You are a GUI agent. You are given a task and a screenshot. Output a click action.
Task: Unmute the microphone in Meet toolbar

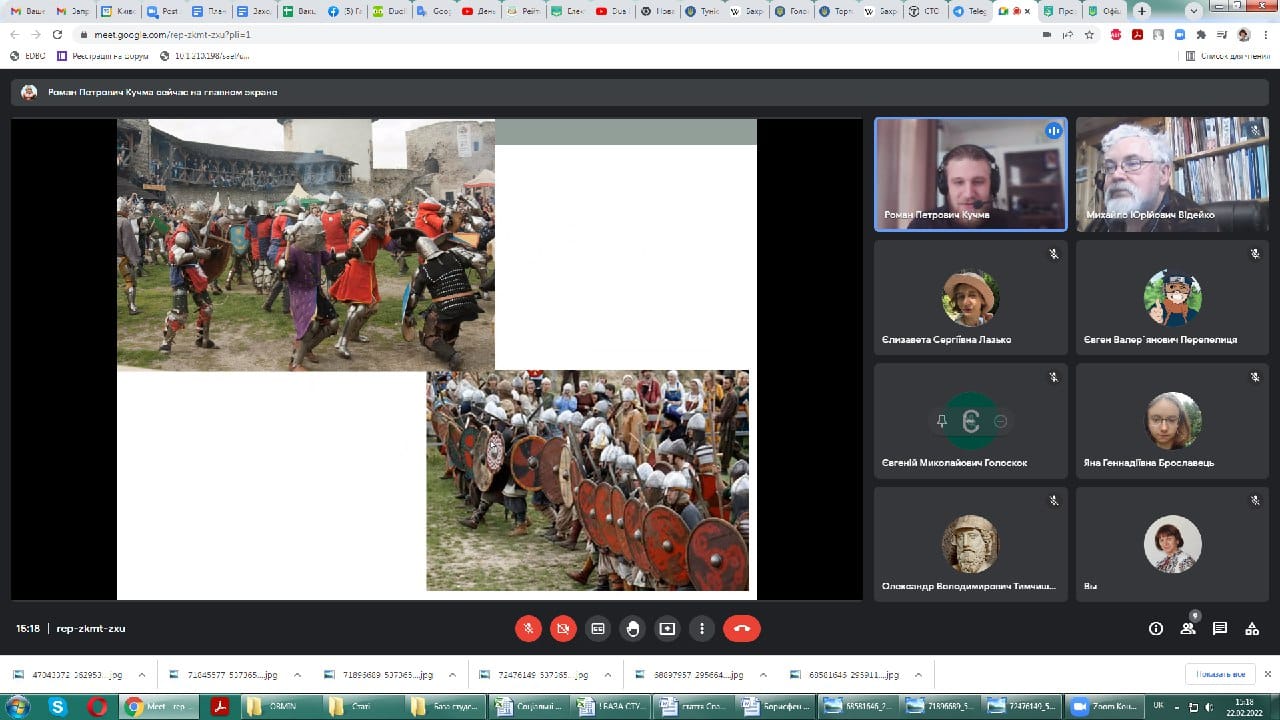click(529, 629)
